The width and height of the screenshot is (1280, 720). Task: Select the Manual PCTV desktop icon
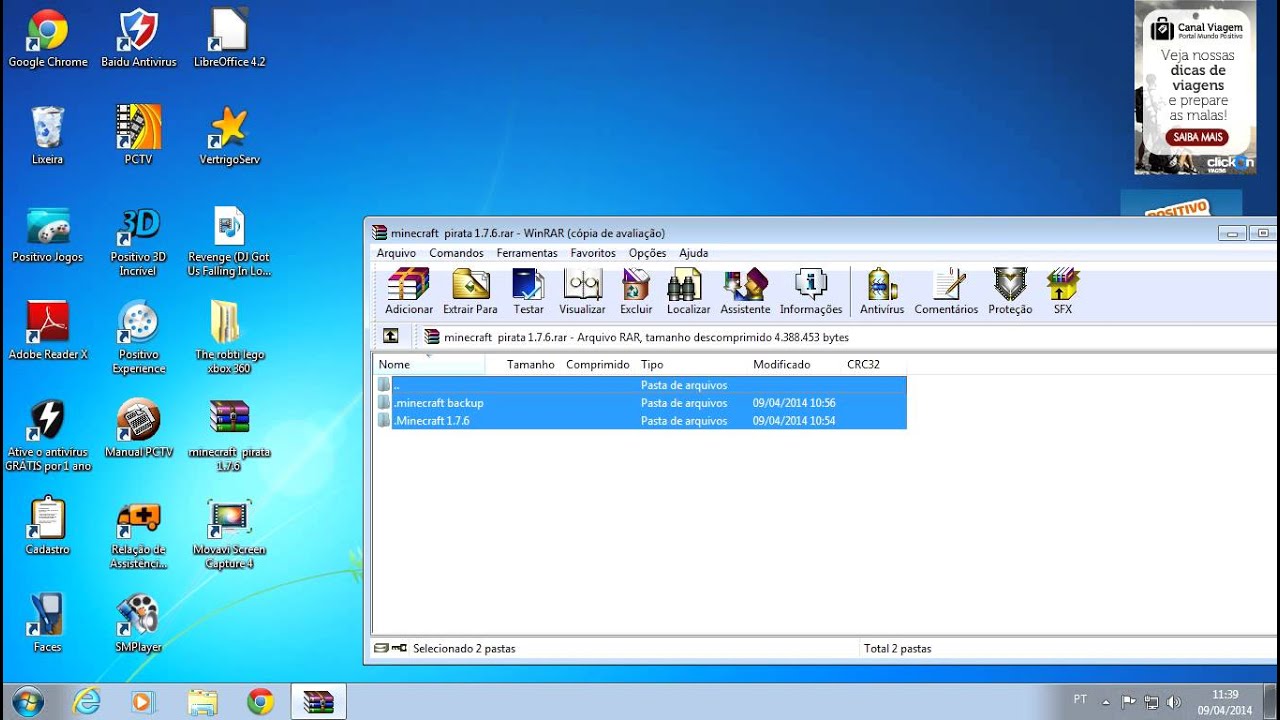pos(138,428)
